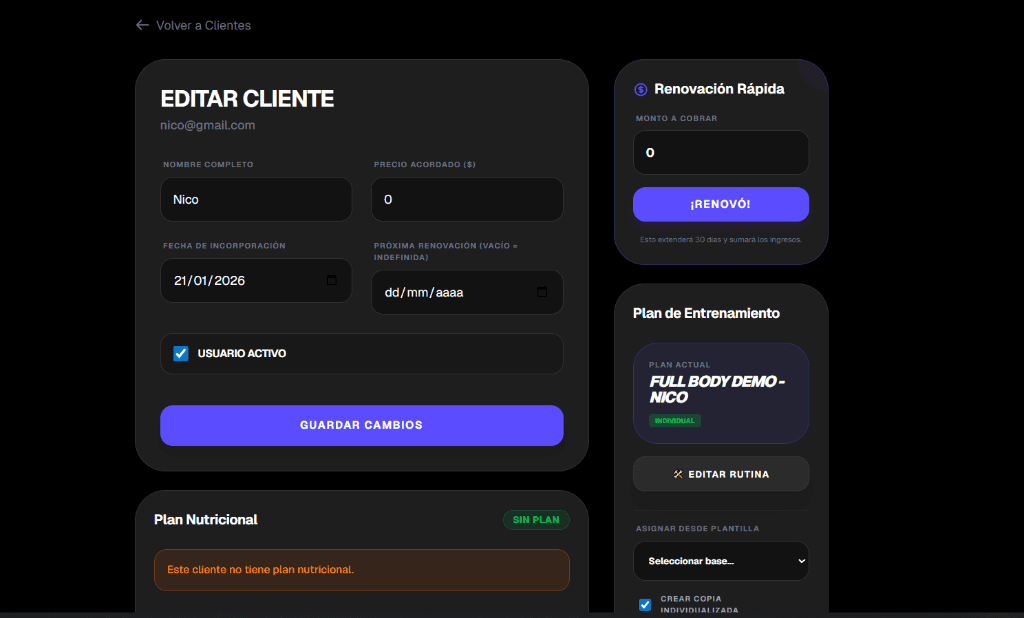Click the Editar Rutina button
This screenshot has height=618, width=1024.
pos(720,473)
